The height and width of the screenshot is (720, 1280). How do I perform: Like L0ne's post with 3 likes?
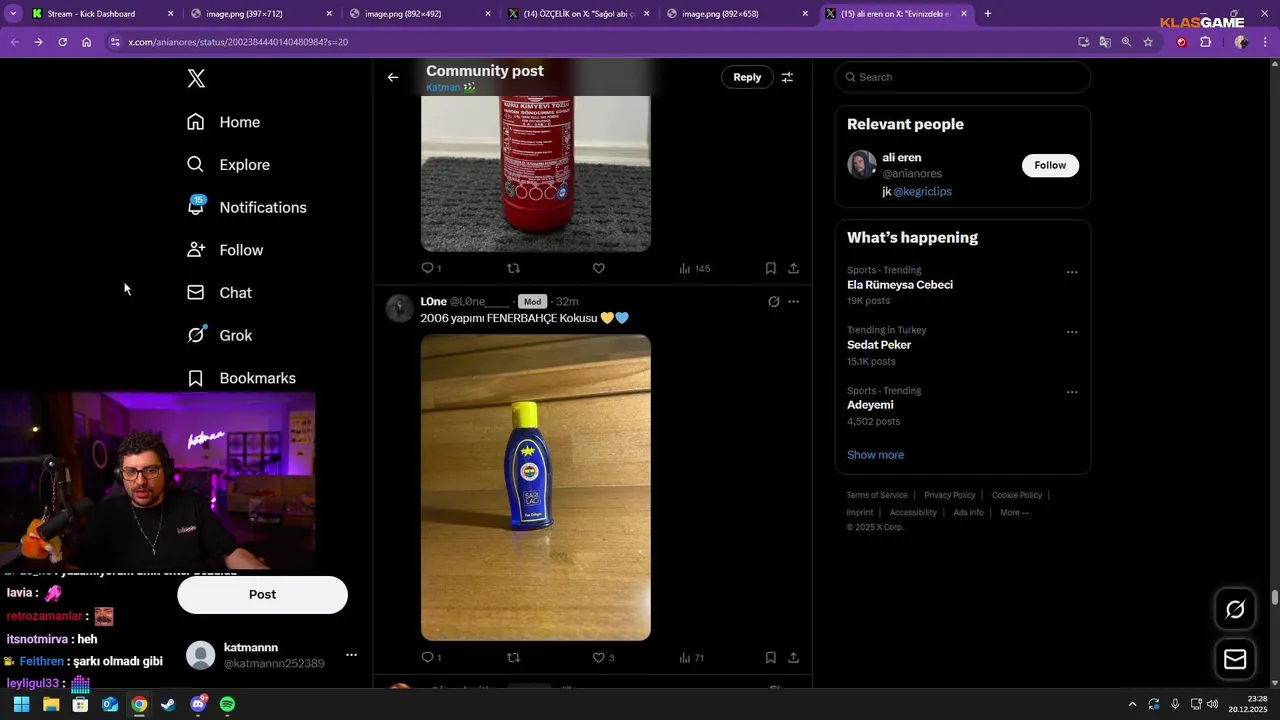(x=603, y=657)
